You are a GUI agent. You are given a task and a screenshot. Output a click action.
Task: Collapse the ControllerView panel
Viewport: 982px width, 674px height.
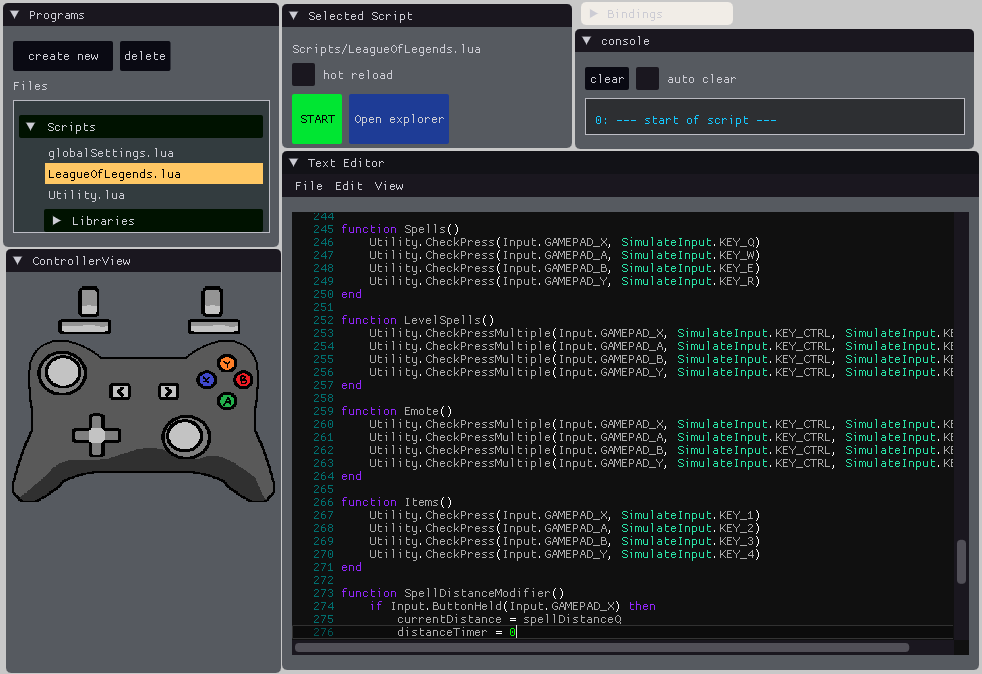click(18, 261)
